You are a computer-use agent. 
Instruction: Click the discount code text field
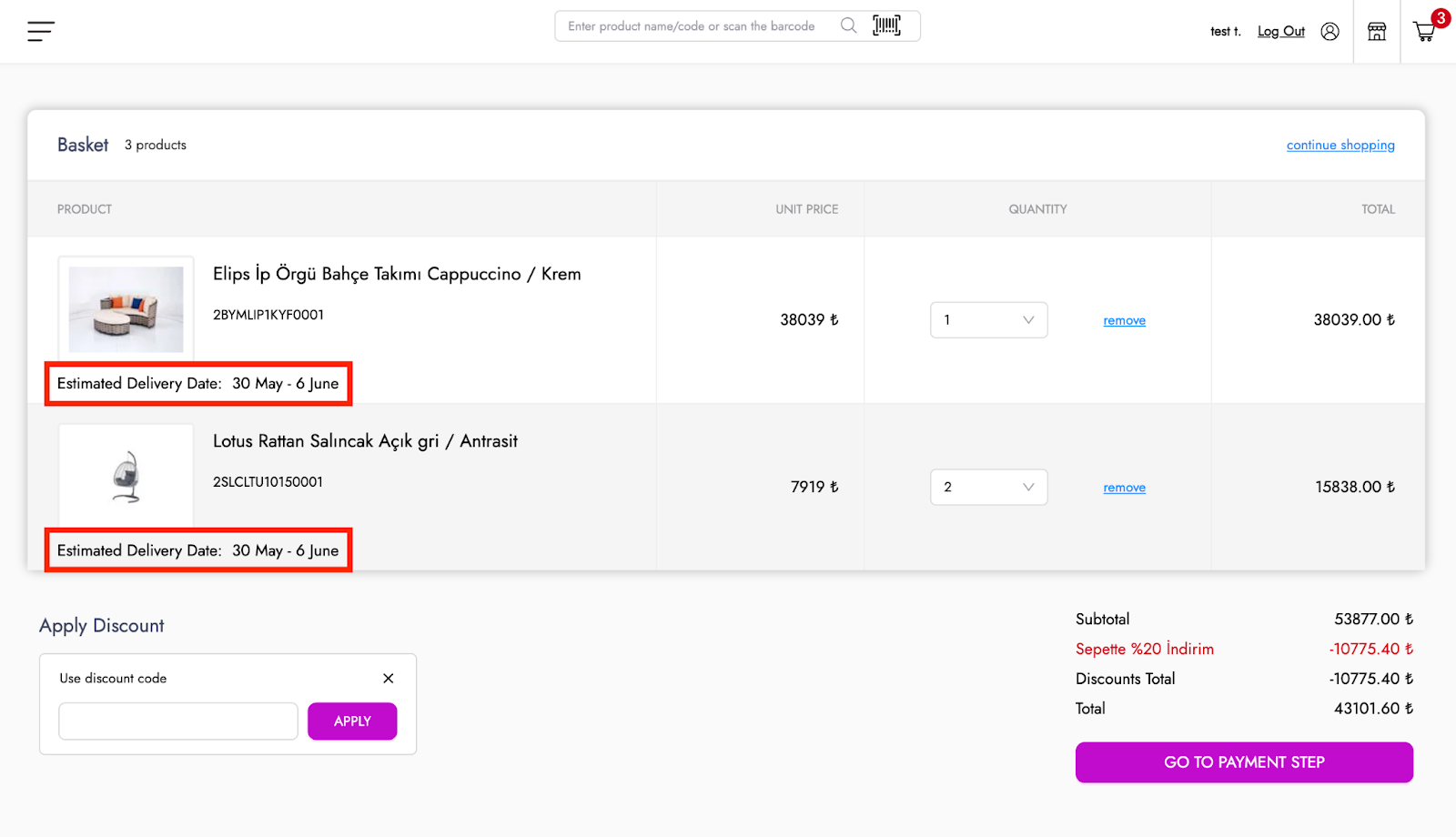(x=178, y=721)
